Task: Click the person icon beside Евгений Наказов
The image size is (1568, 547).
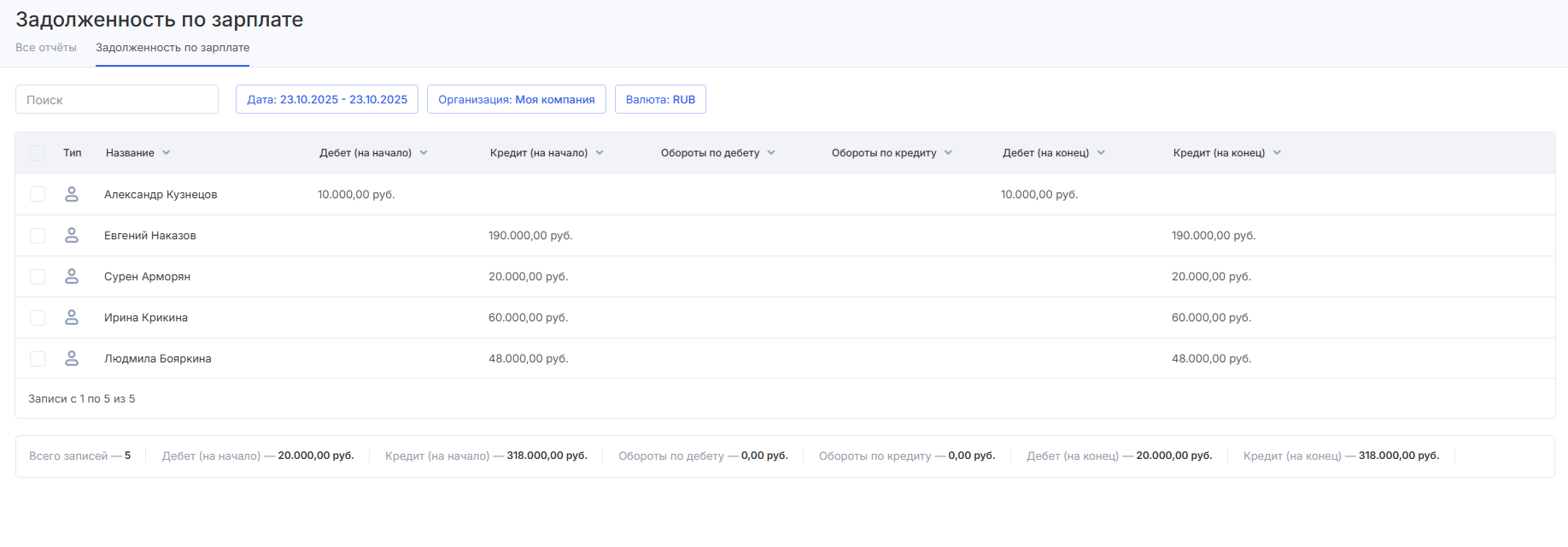Action: [x=72, y=235]
